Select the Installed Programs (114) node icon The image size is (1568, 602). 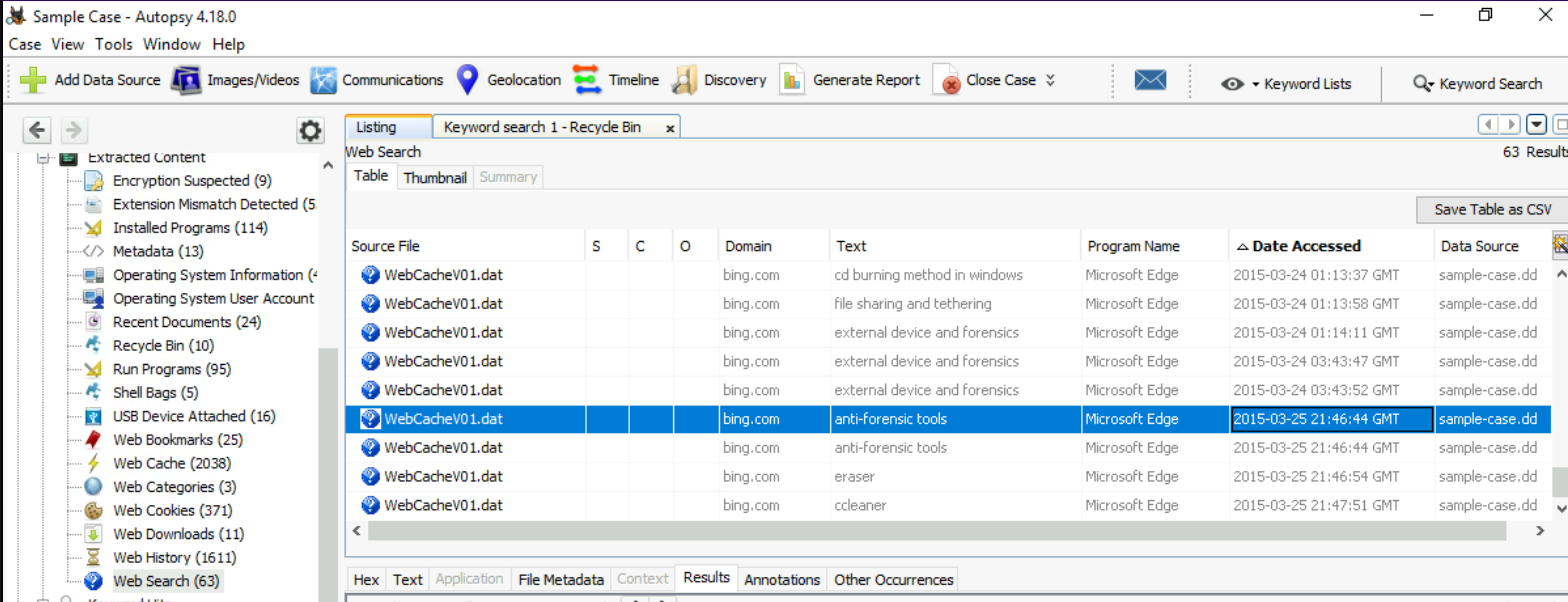(x=93, y=228)
